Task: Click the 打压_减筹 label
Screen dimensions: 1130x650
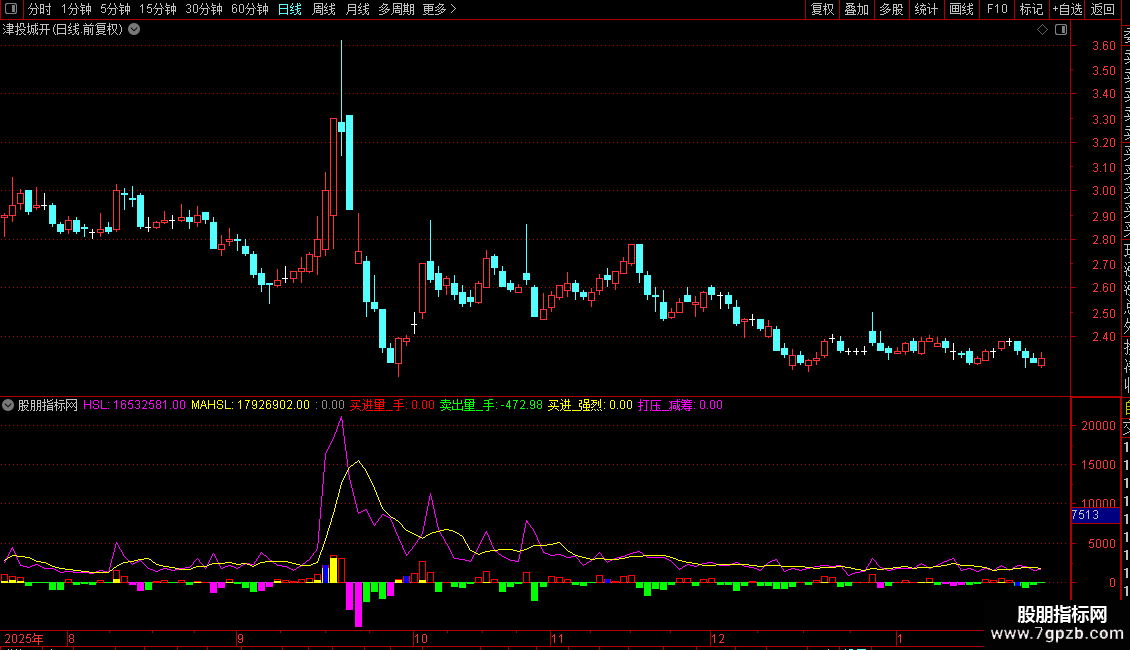Action: [x=667, y=405]
